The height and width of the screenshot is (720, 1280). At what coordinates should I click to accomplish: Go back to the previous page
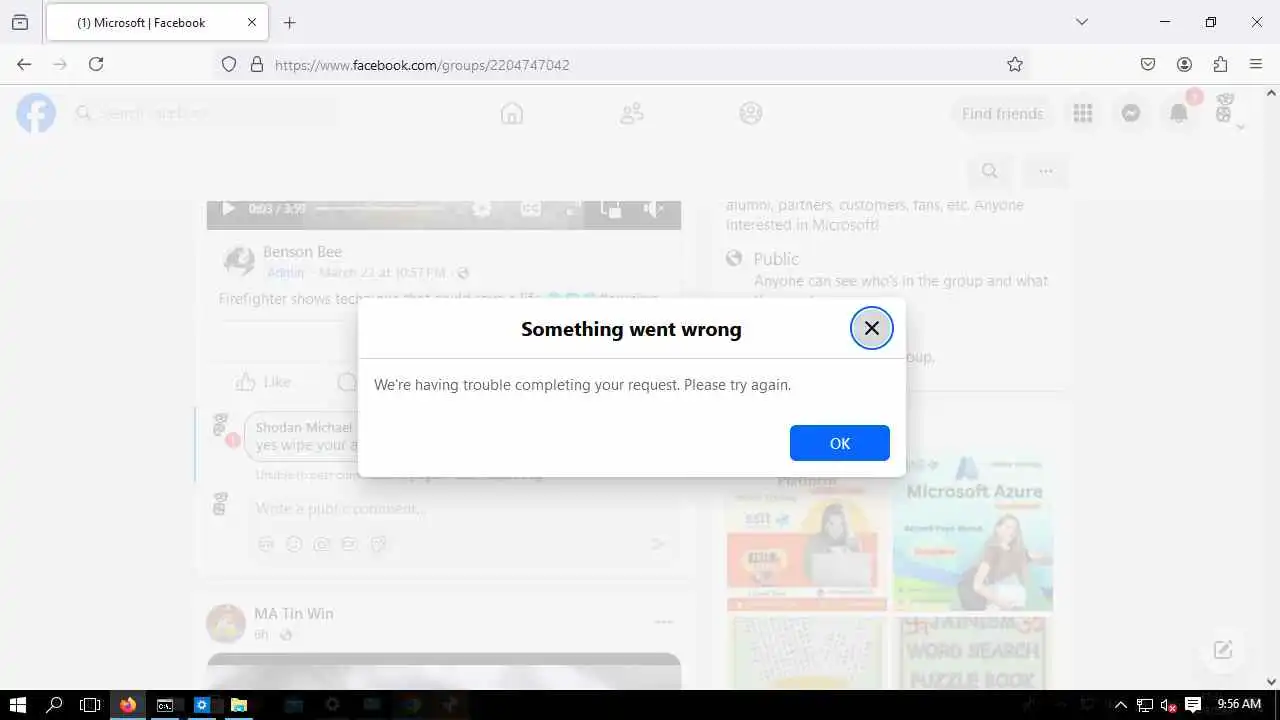coord(24,64)
